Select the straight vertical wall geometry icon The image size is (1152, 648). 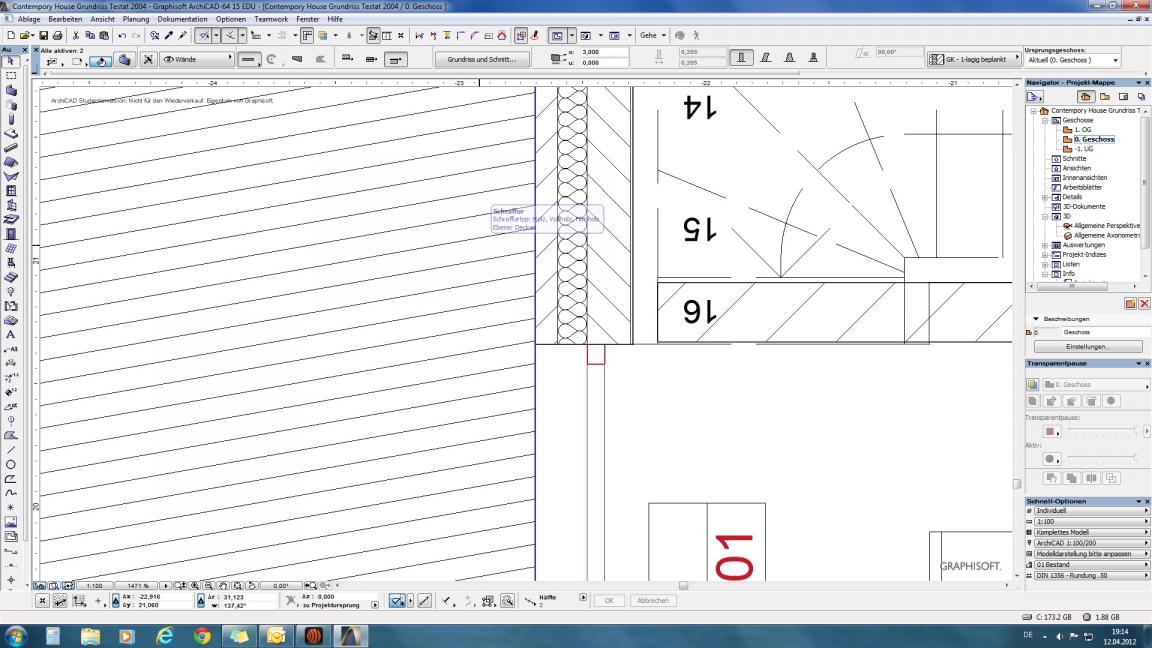click(741, 57)
